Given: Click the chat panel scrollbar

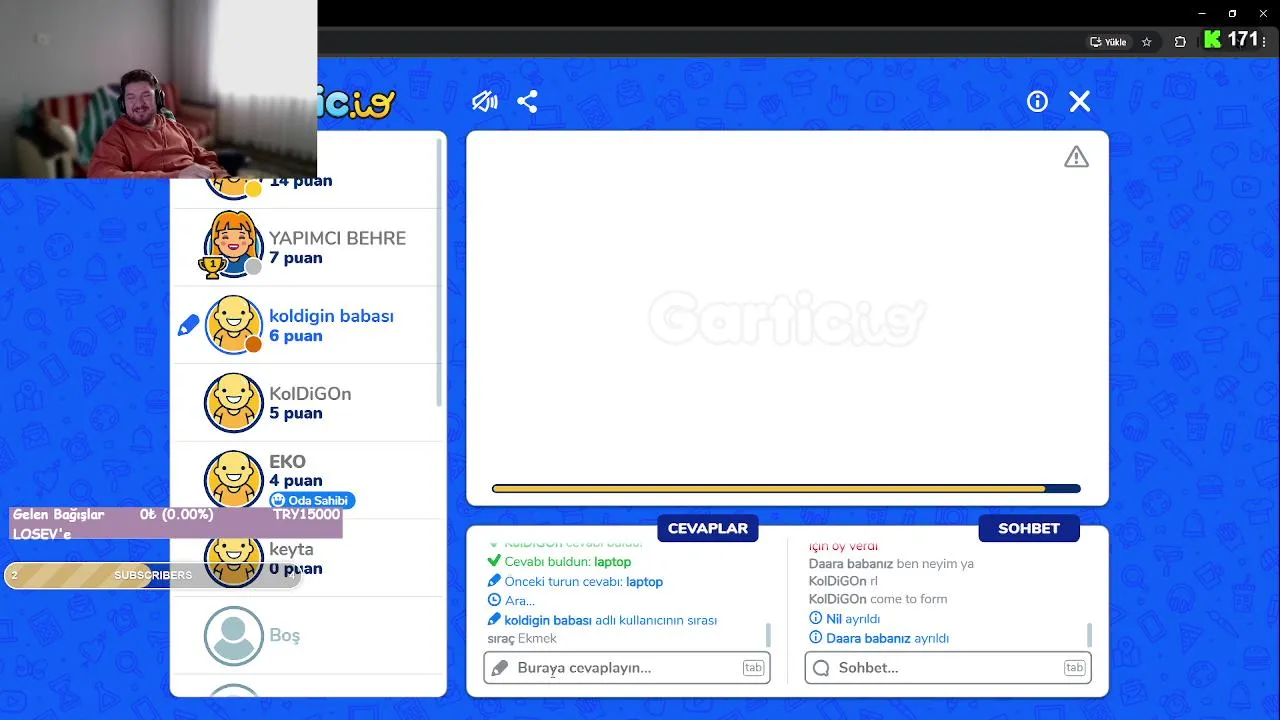Looking at the screenshot, I should tap(1089, 634).
